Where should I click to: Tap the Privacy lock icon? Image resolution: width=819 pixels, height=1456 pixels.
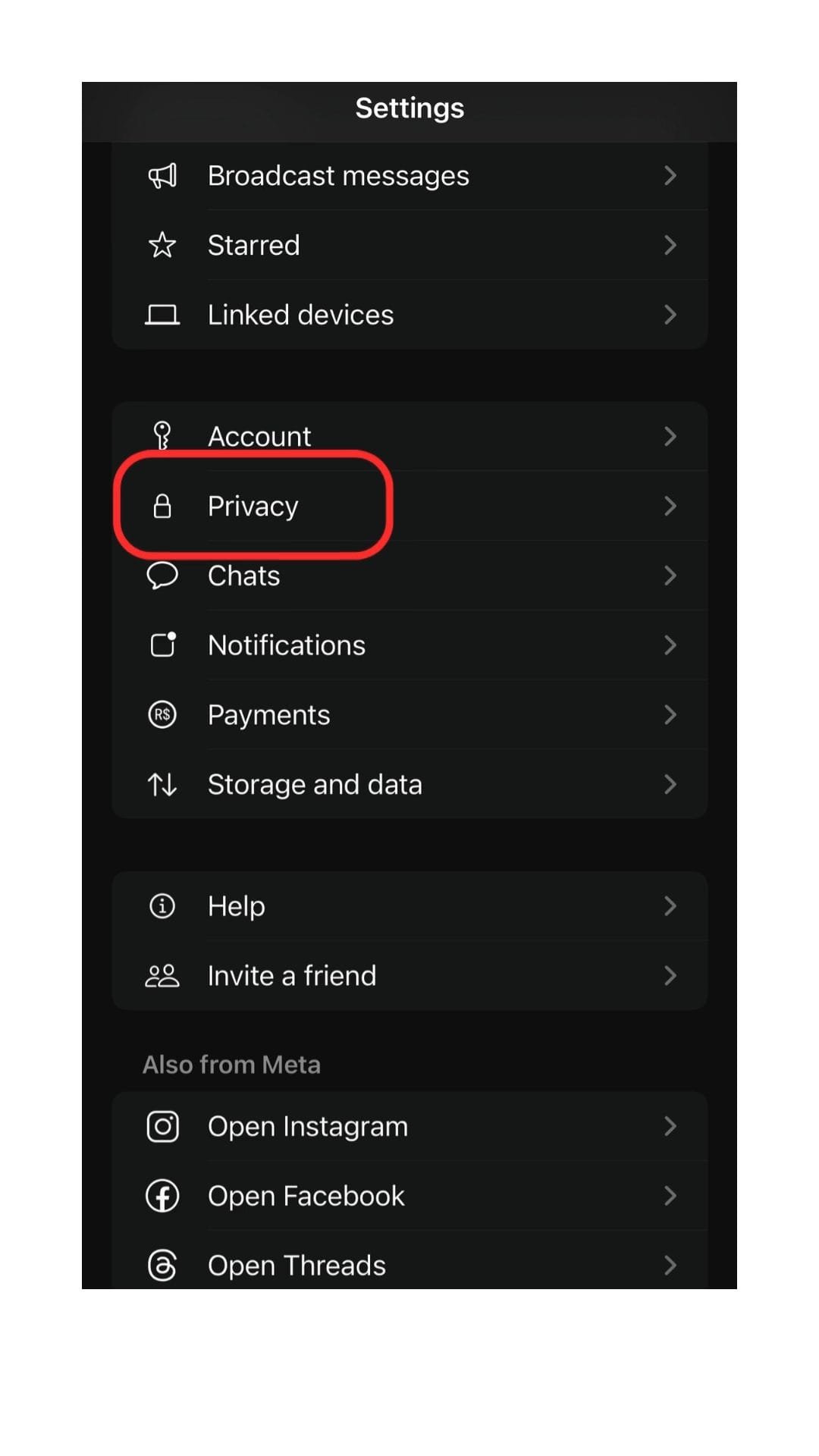tap(162, 506)
